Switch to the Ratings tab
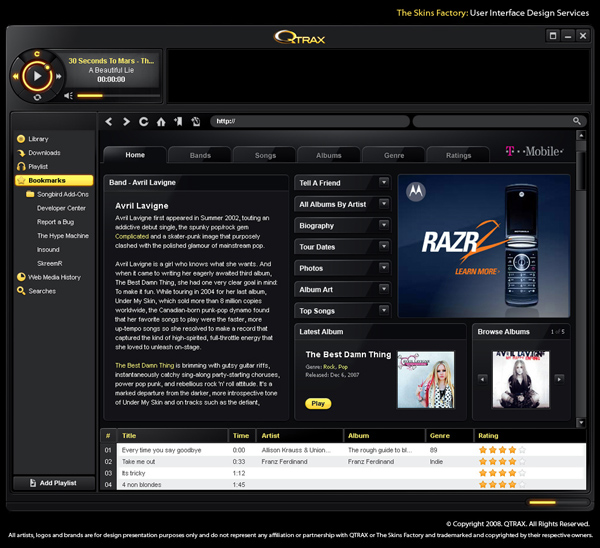The height and width of the screenshot is (548, 600). (458, 155)
